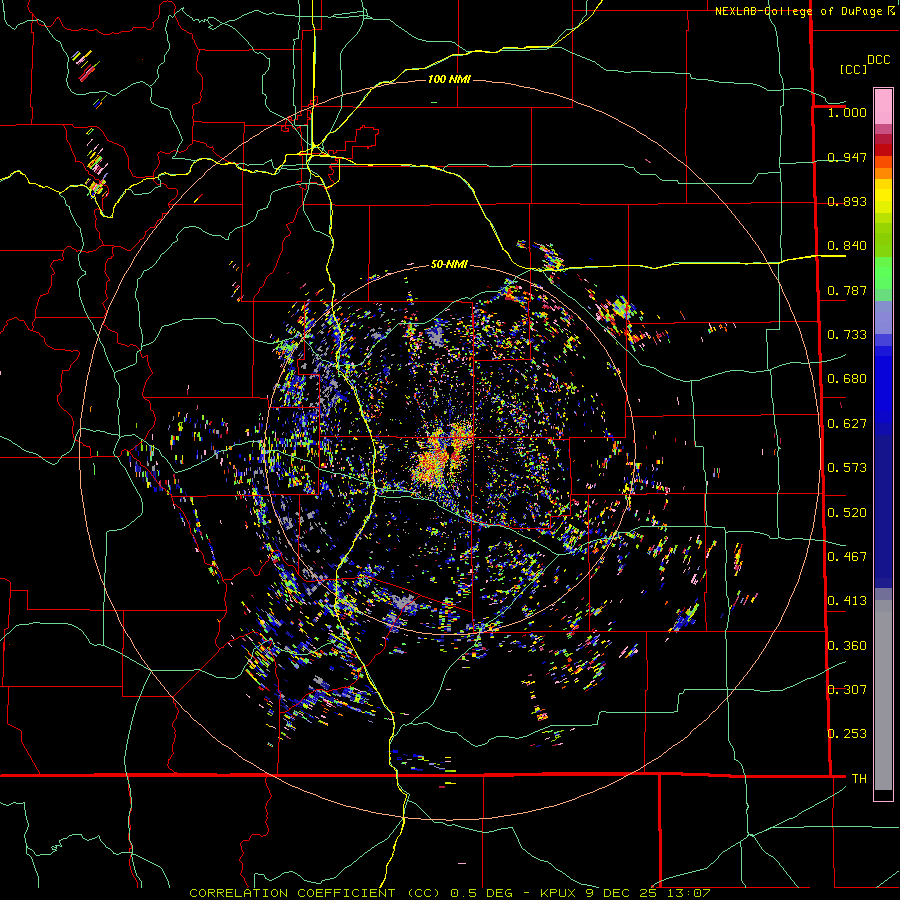Select the 0.307 legend value
The image size is (900, 900).
(x=847, y=689)
